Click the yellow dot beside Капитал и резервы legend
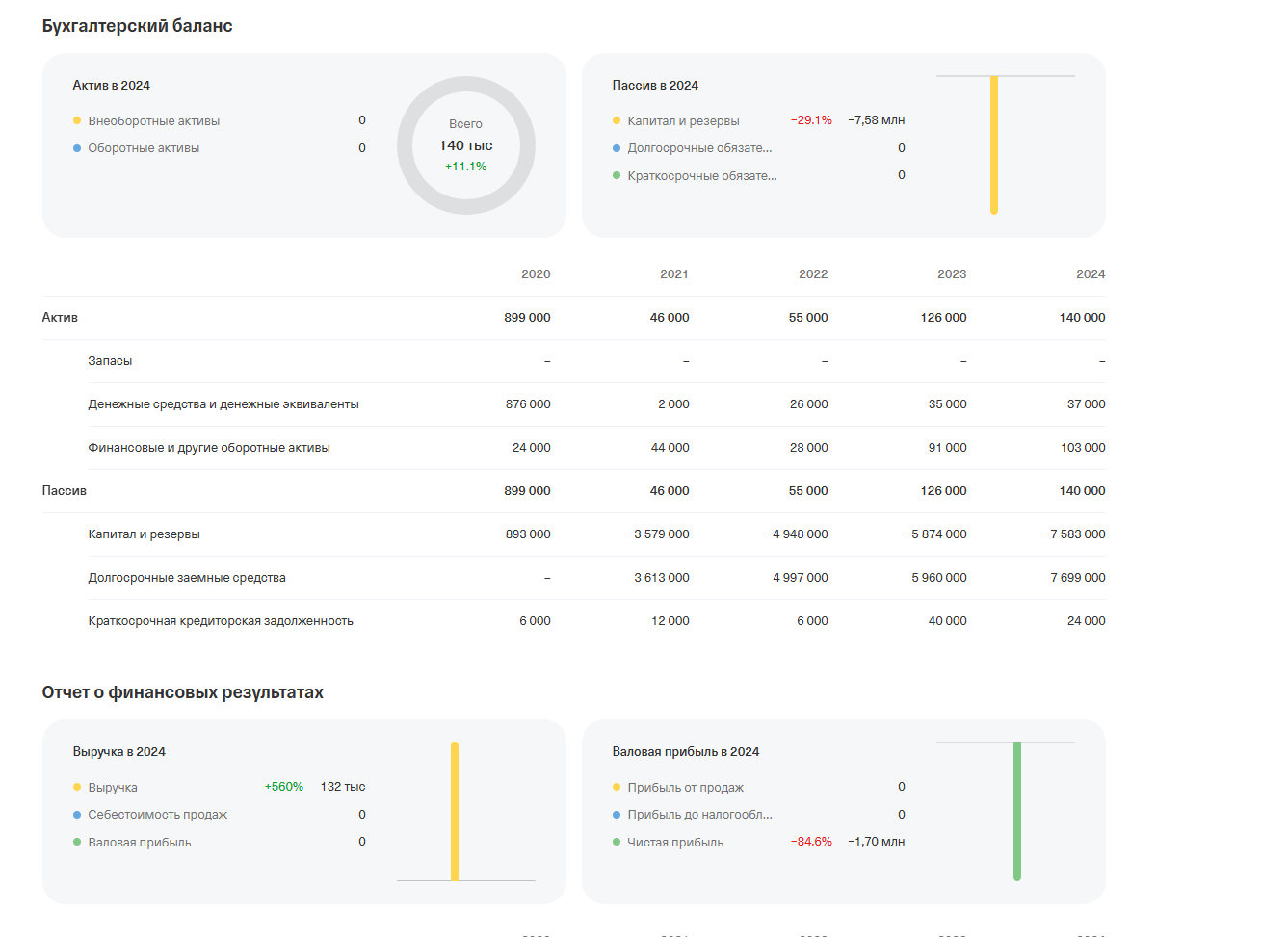The image size is (1288, 937). click(x=617, y=121)
